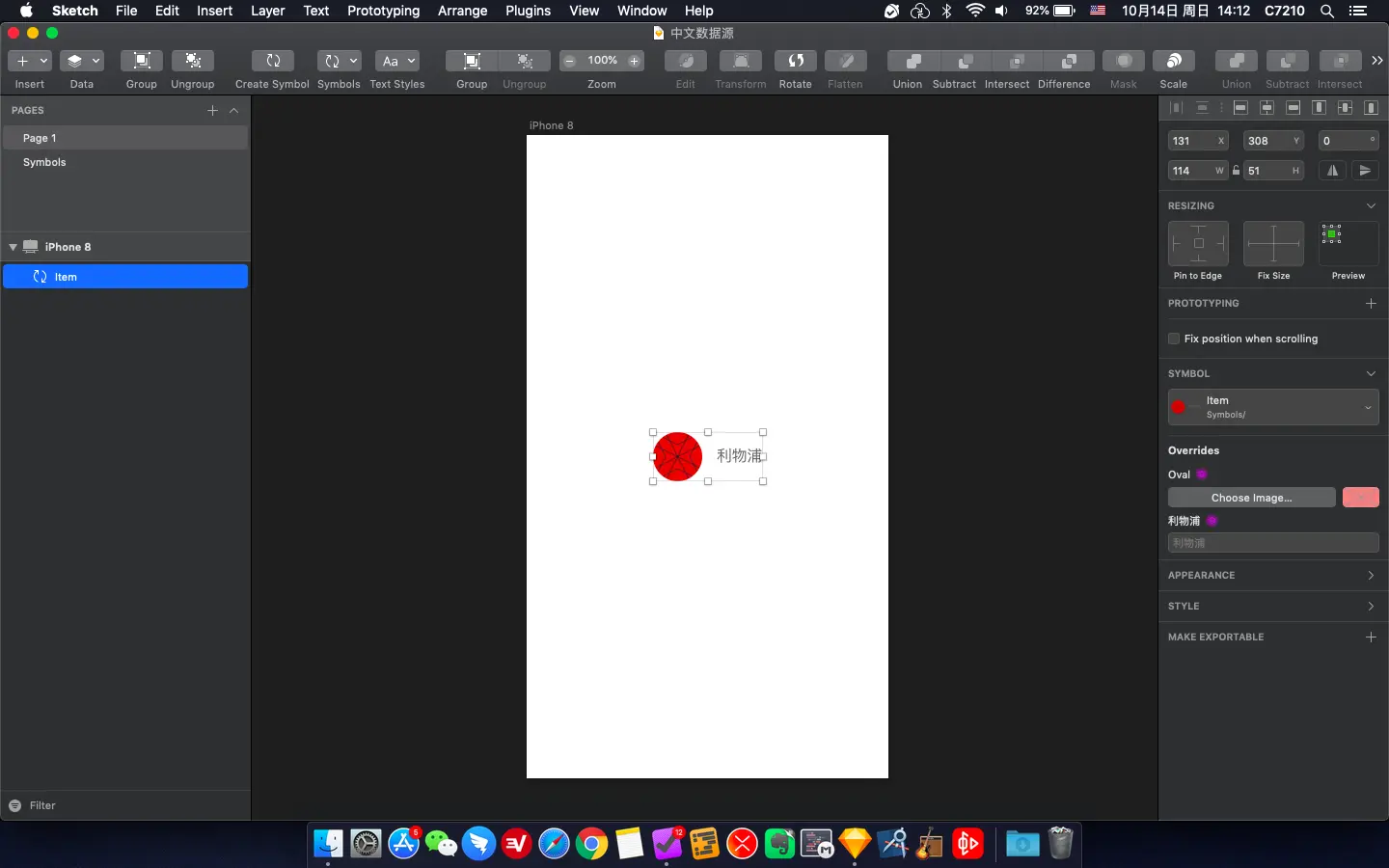Click the Choose Image… button

click(1252, 498)
